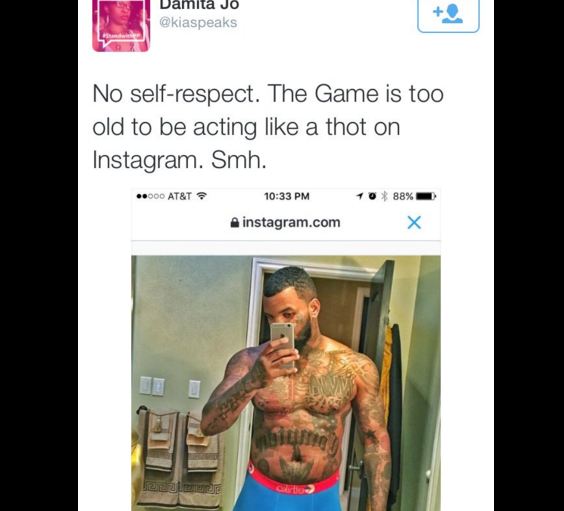Click the gold phone in the selfie
The width and height of the screenshot is (564, 511).
[x=283, y=343]
